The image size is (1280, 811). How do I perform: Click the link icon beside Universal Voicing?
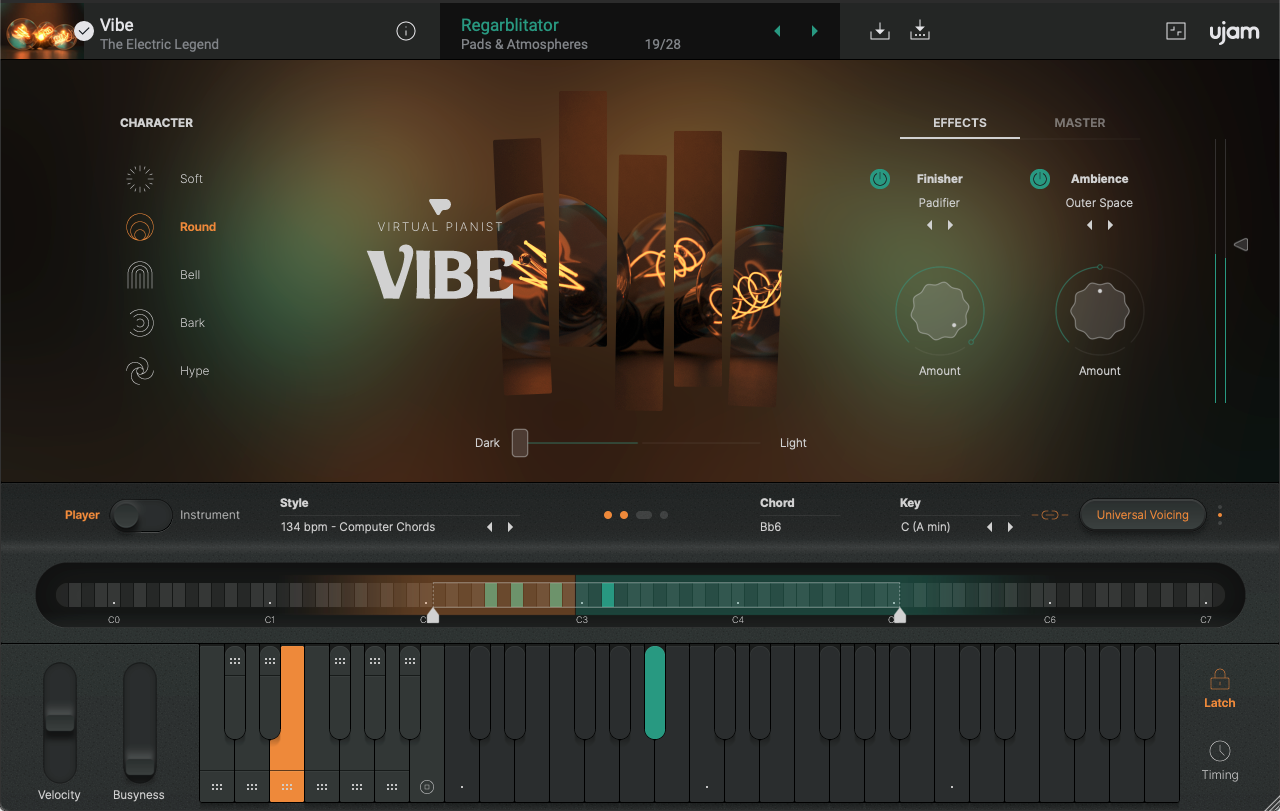click(1050, 515)
